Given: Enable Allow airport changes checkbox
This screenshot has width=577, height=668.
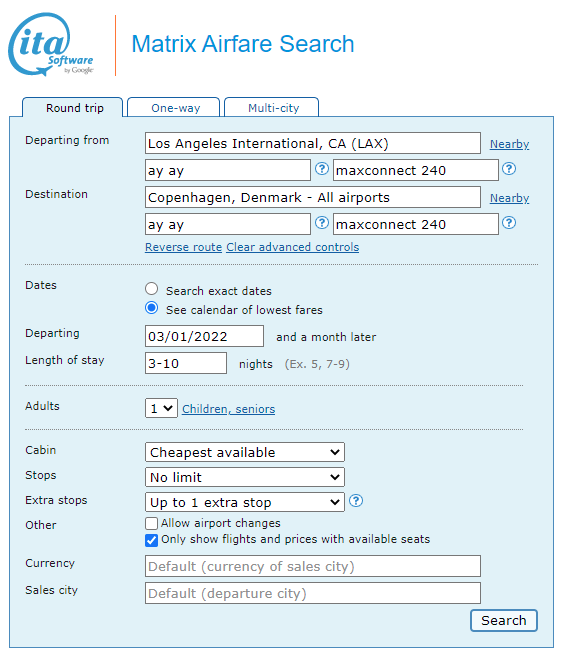Looking at the screenshot, I should [x=151, y=523].
